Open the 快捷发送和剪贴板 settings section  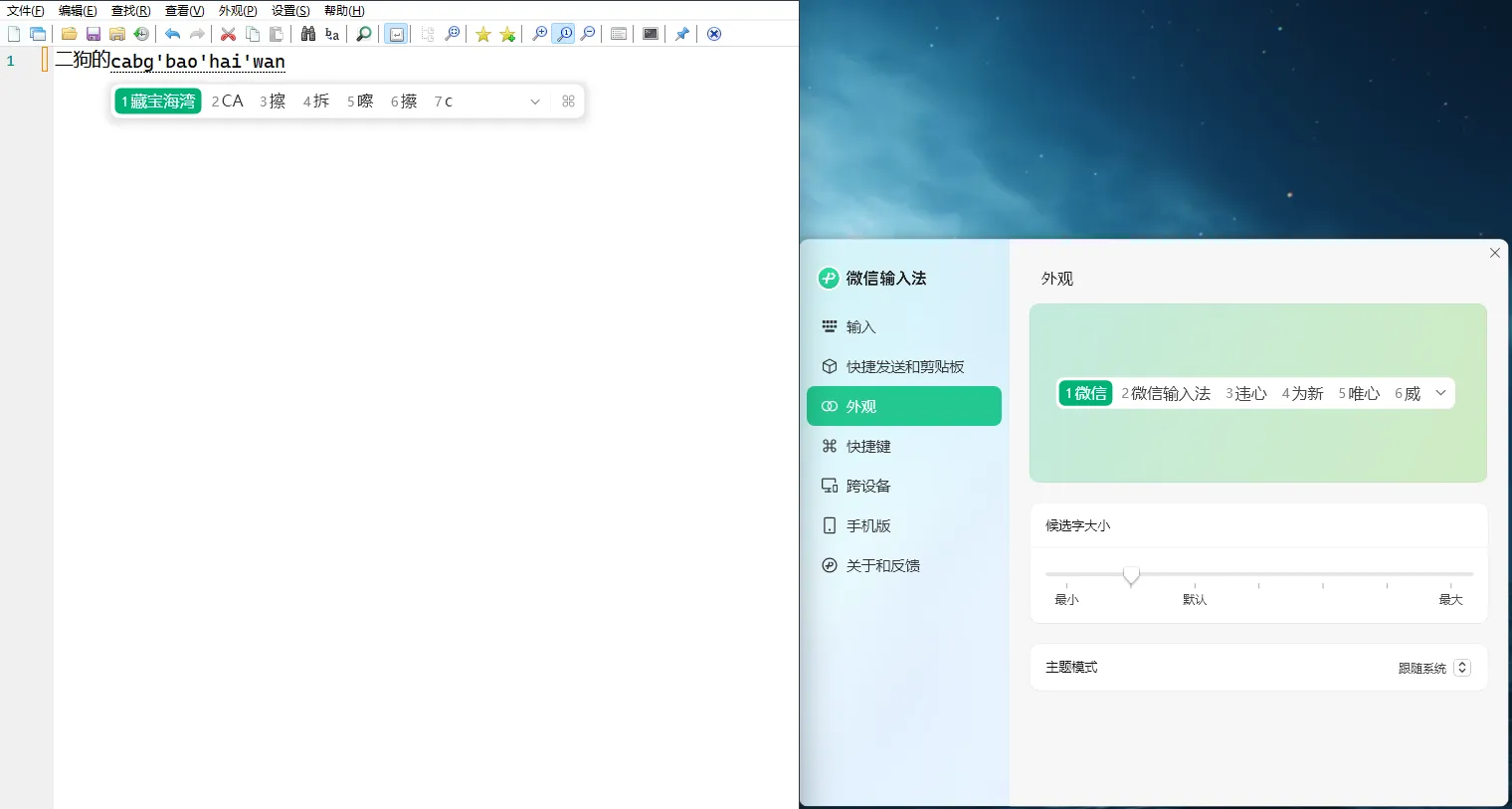click(905, 366)
